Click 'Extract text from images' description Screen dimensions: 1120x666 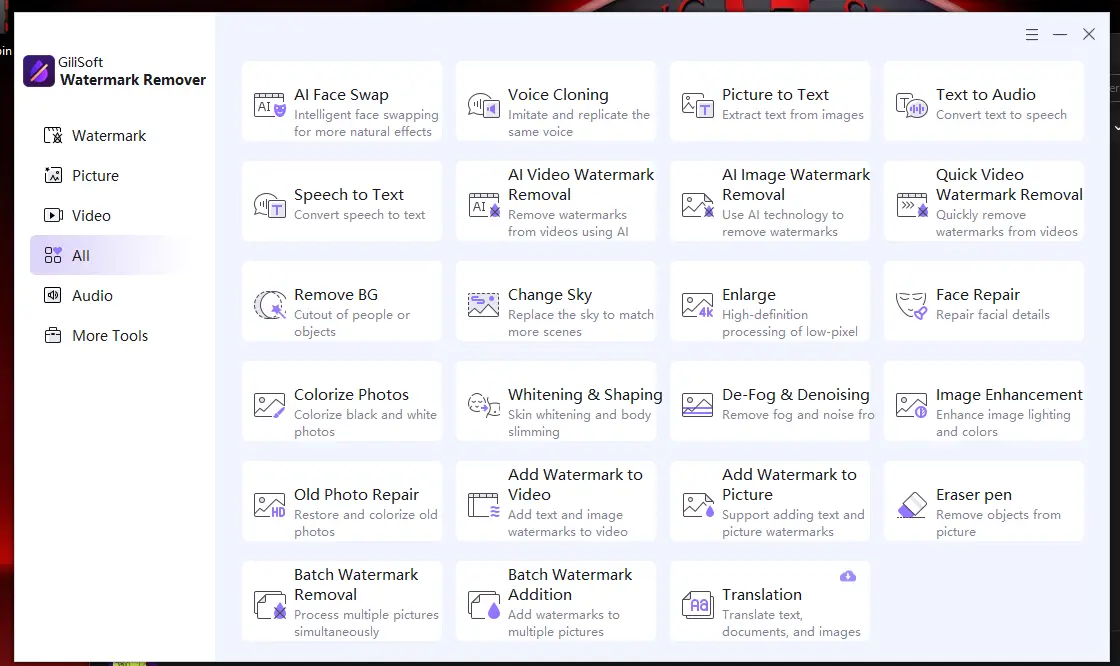[x=793, y=114]
